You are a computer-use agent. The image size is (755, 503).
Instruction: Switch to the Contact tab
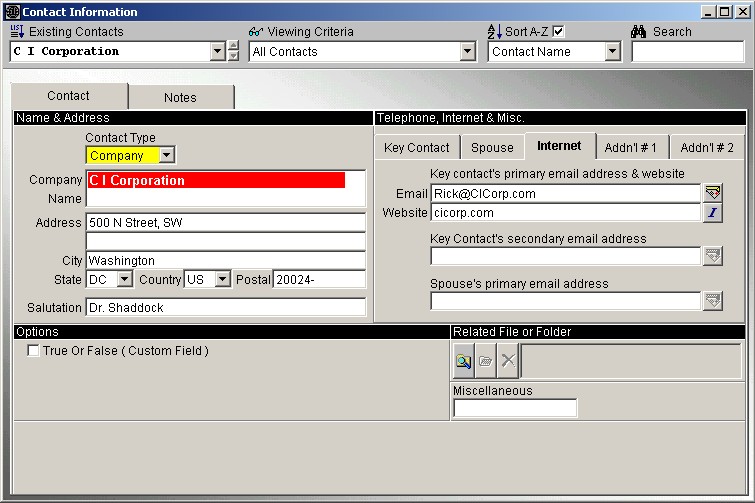tap(68, 96)
